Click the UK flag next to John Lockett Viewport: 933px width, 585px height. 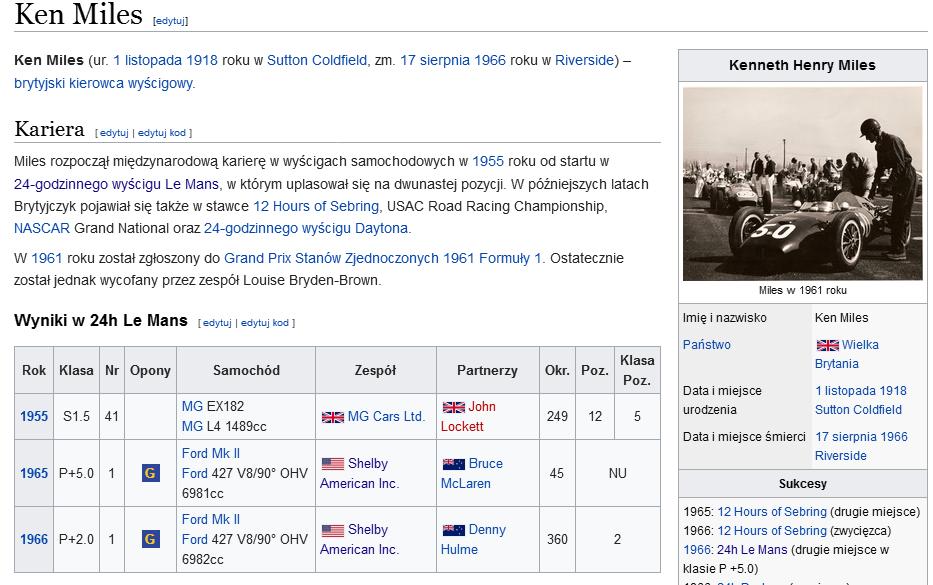pyautogui.click(x=453, y=407)
